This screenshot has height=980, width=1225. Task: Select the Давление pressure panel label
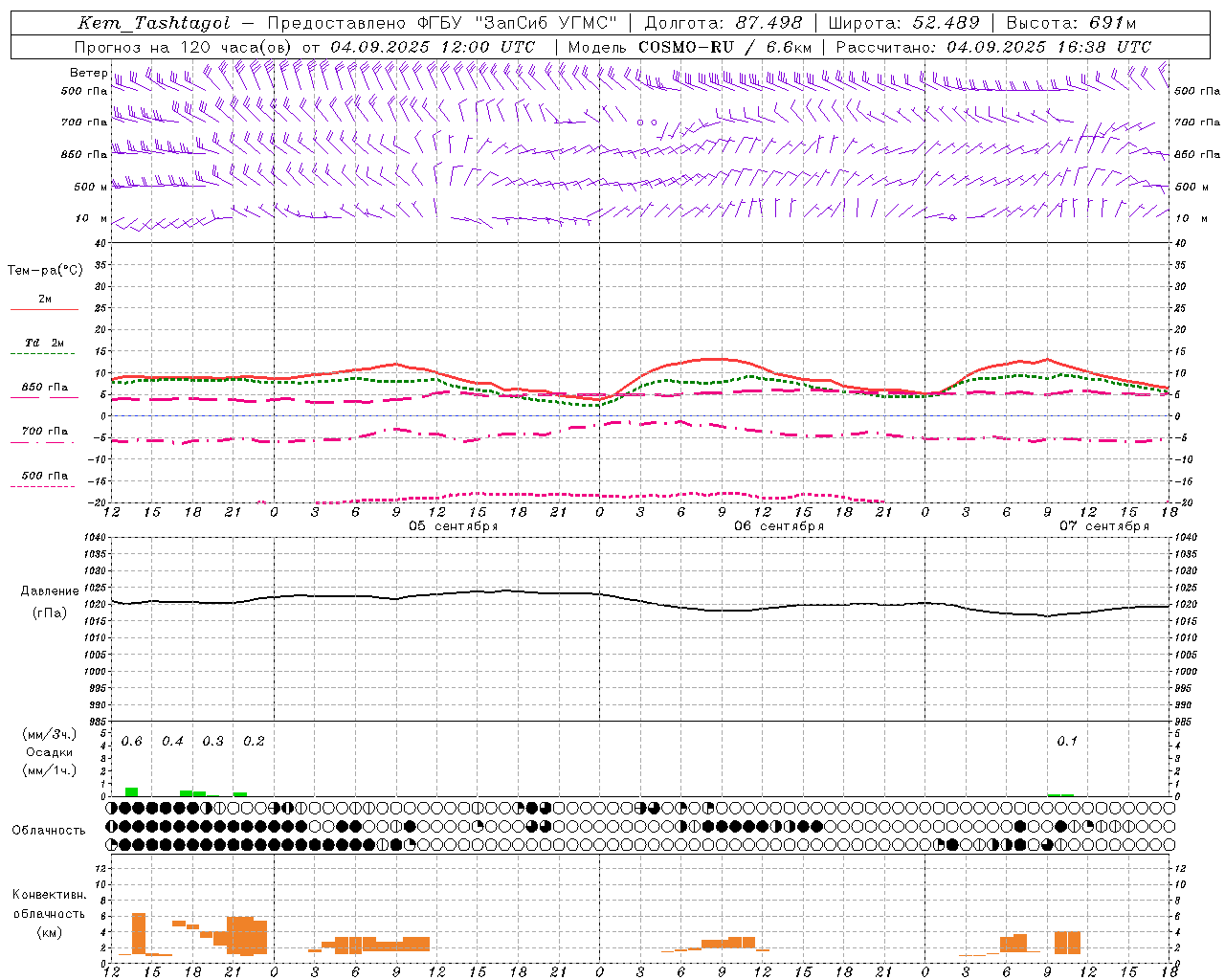(49, 591)
